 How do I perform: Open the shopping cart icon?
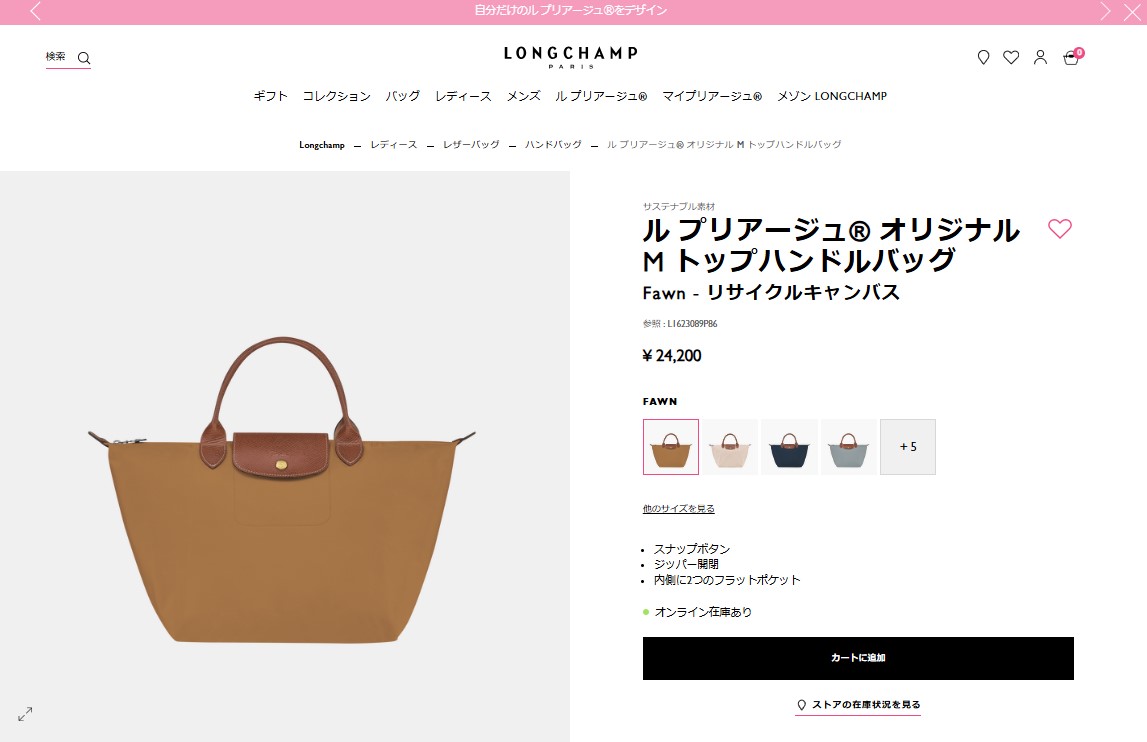1071,58
